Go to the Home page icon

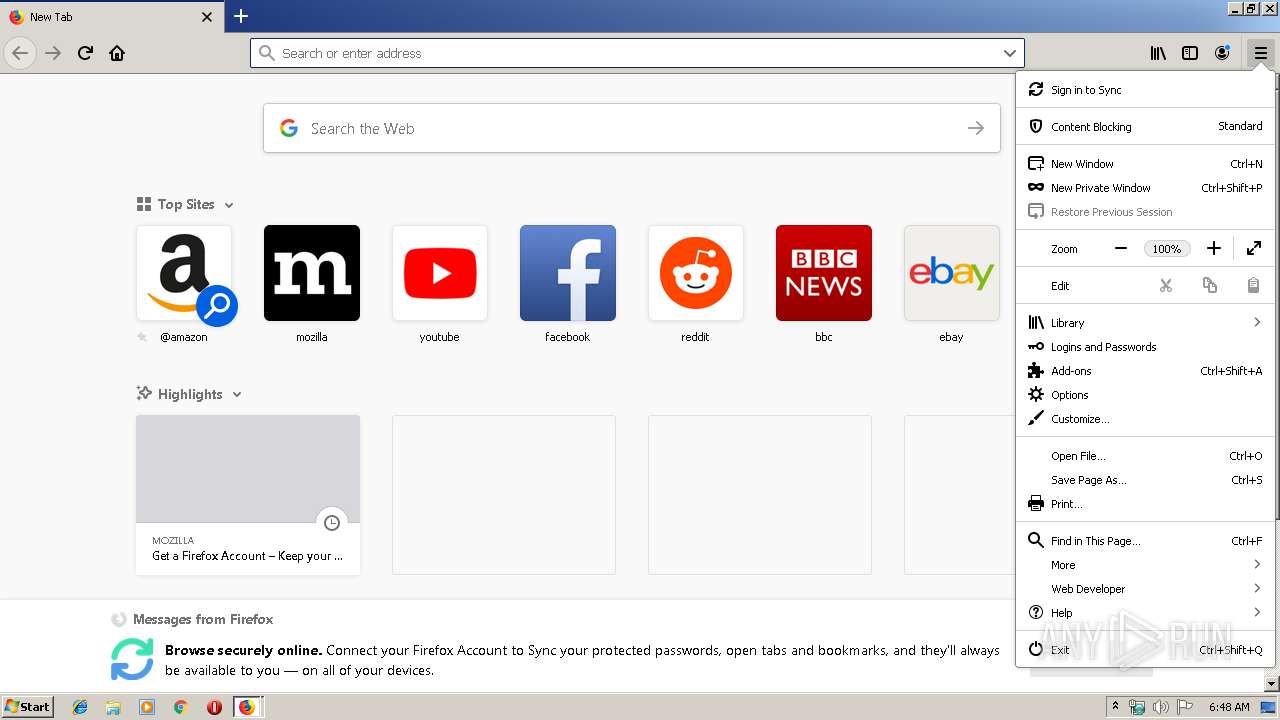tap(117, 53)
